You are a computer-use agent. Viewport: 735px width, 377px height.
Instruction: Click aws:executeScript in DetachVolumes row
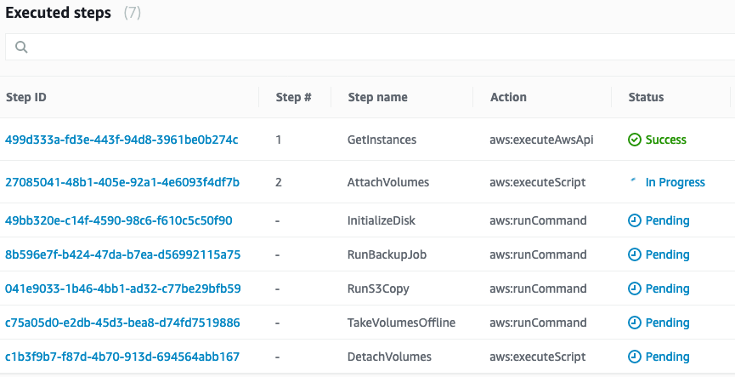538,357
